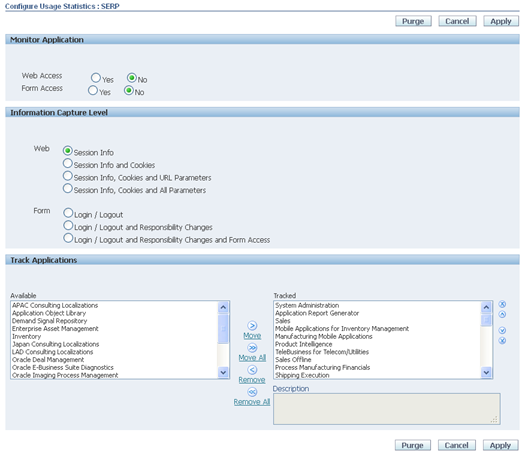This screenshot has height=454, width=525.
Task: Move tracked item up one icon
Action: click(502, 314)
